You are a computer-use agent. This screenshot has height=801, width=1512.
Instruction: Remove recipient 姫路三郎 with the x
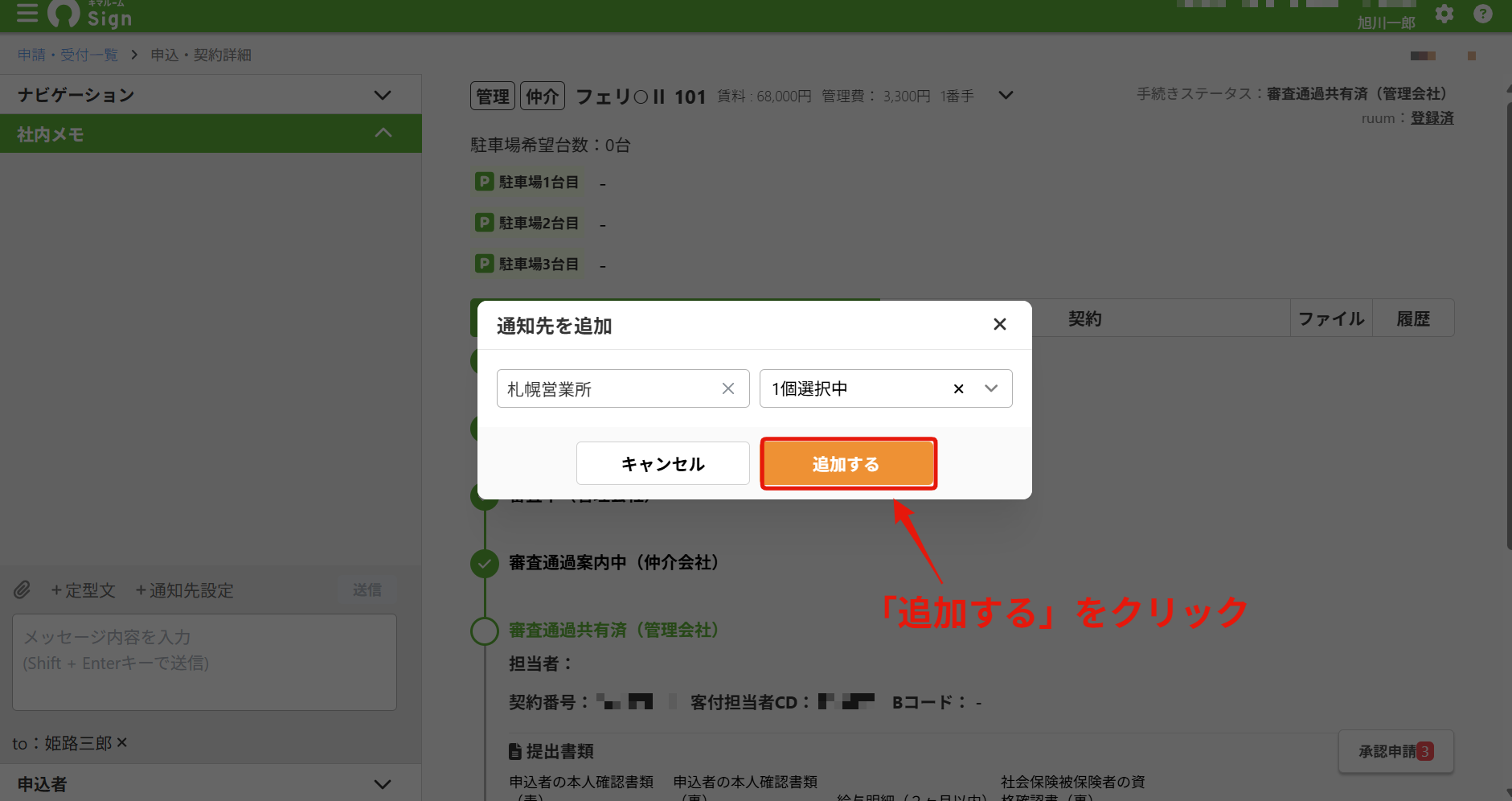pos(122,742)
